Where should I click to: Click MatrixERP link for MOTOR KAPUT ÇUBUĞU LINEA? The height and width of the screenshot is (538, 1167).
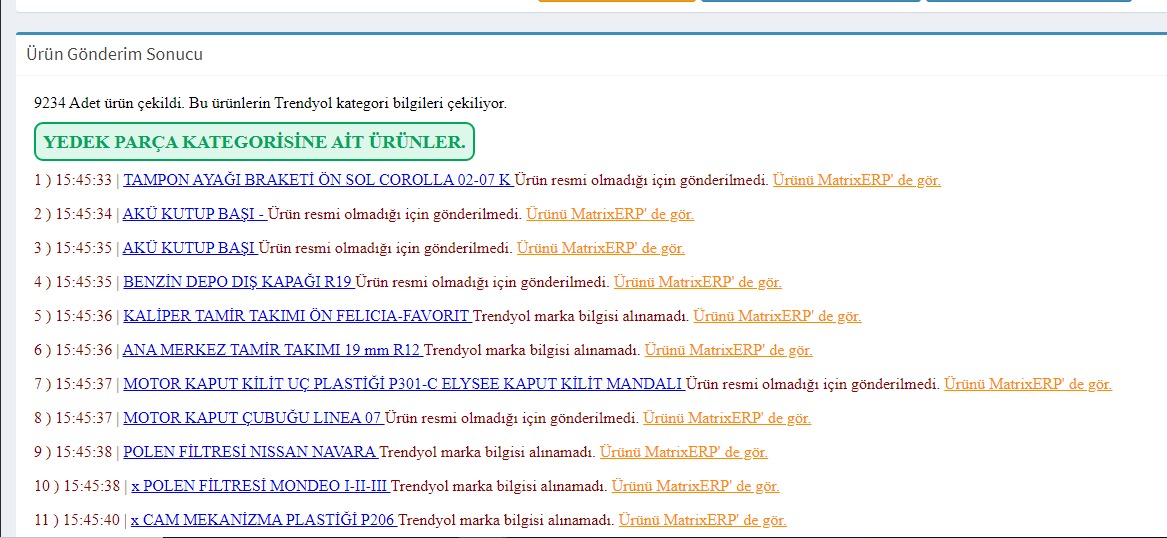(x=727, y=418)
